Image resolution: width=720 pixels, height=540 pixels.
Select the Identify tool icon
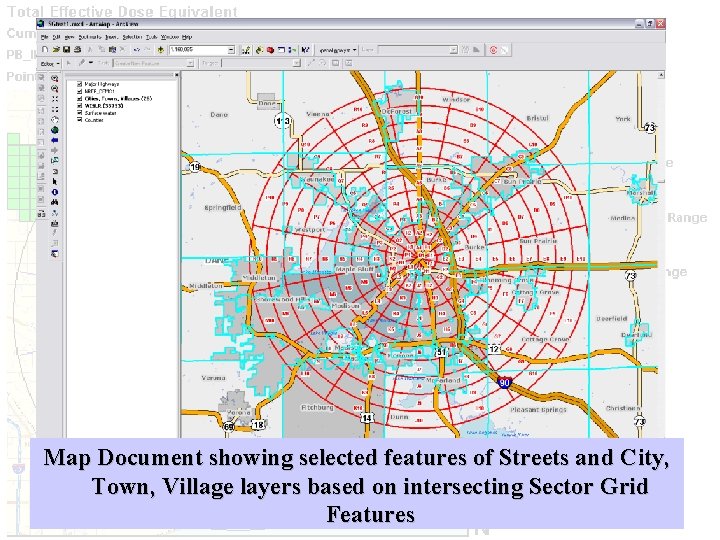click(55, 192)
